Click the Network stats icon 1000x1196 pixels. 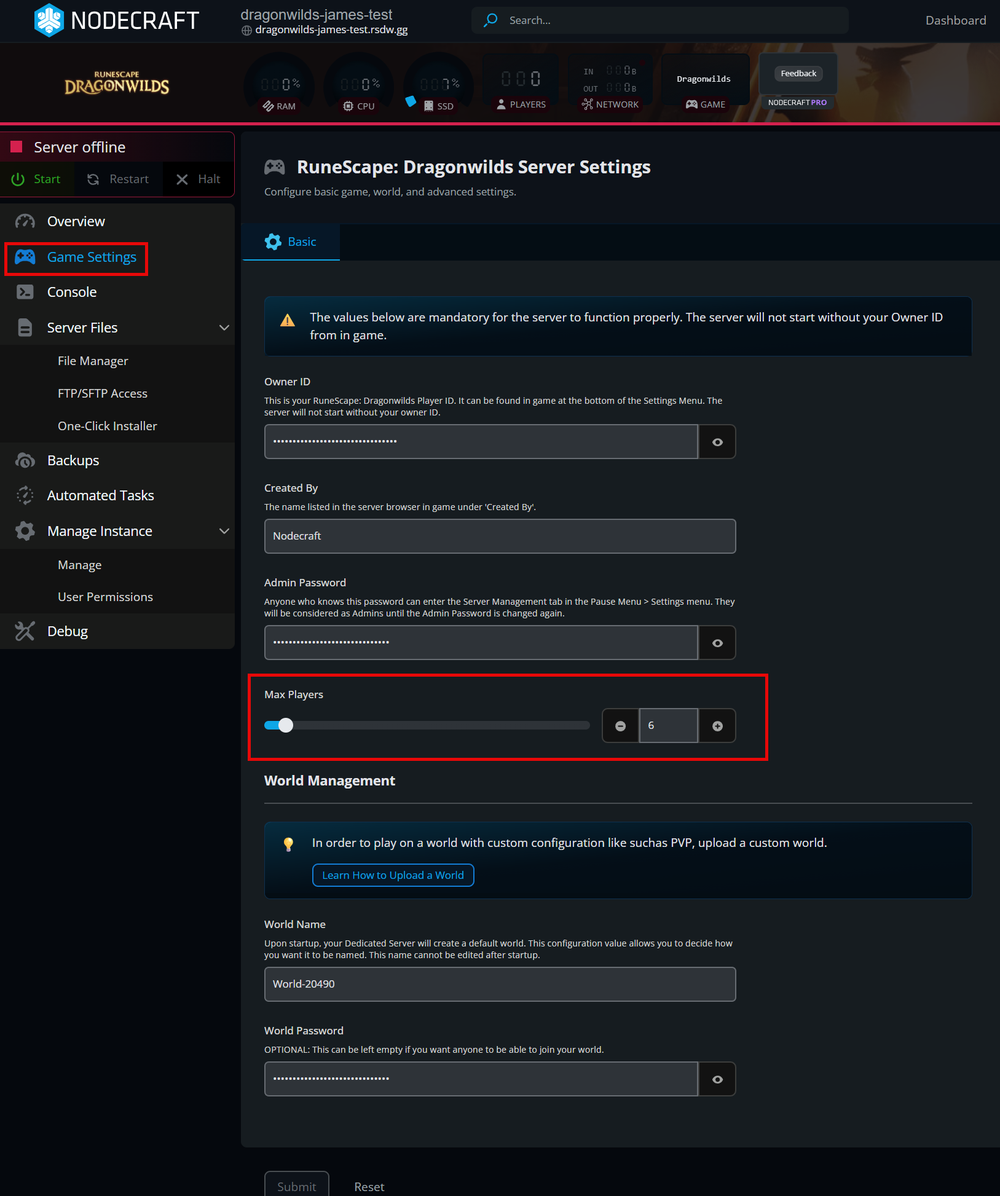point(588,103)
